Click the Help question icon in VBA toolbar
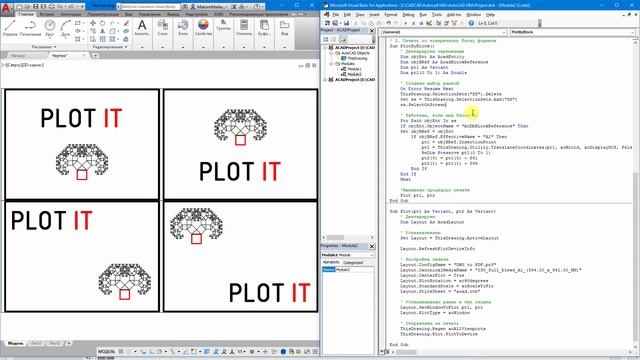 click(471, 23)
